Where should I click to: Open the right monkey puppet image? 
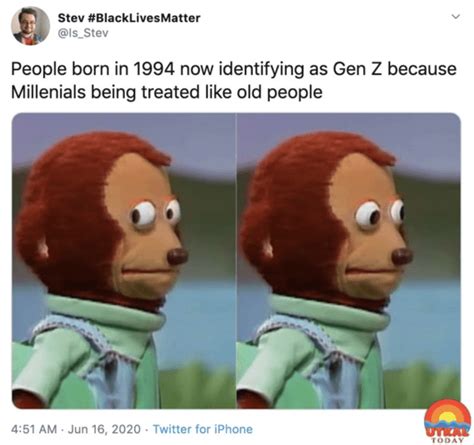tap(349, 261)
